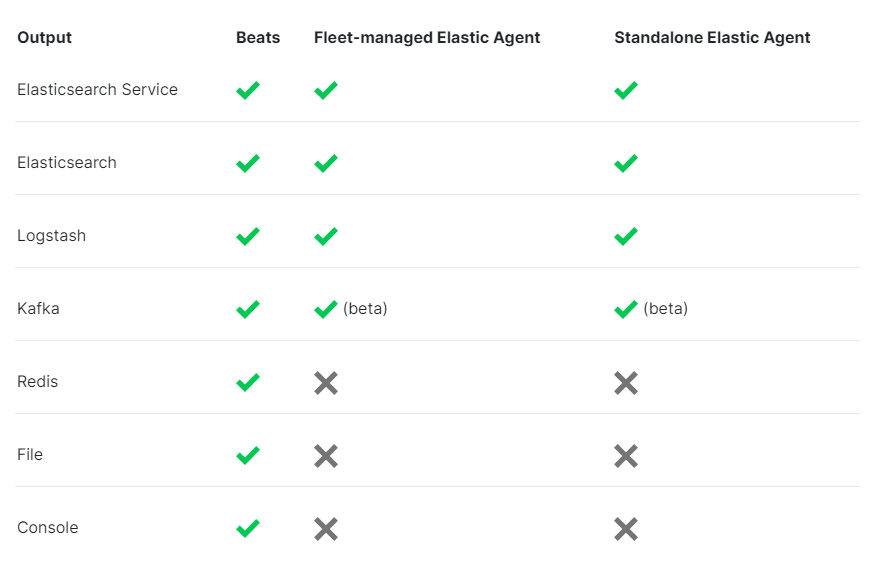Click the Beats checkmark for Elasticsearch Service

point(248,91)
